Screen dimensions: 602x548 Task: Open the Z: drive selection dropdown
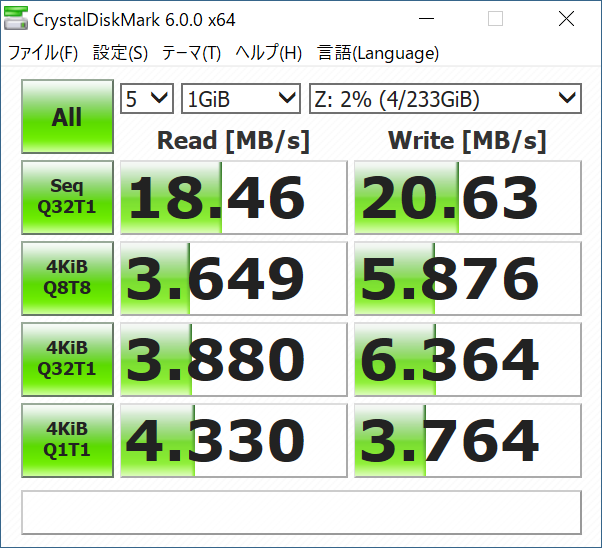pyautogui.click(x=444, y=98)
